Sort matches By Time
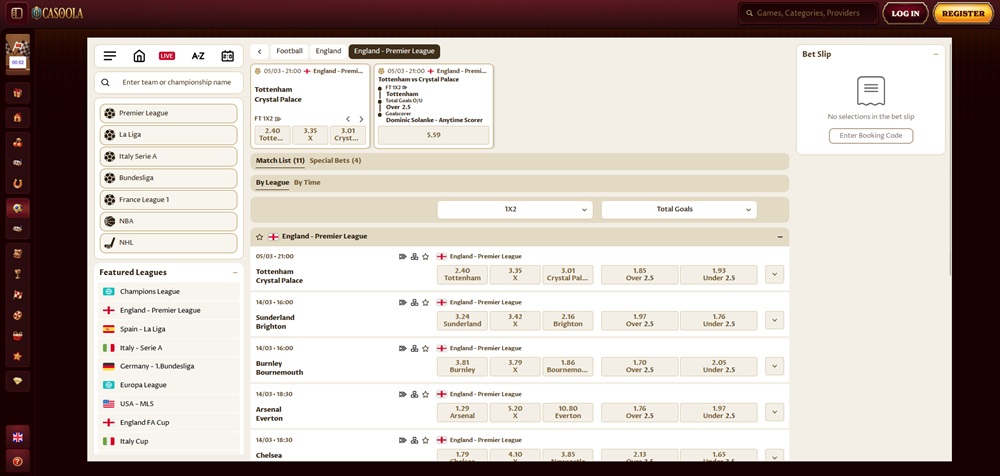 307,182
